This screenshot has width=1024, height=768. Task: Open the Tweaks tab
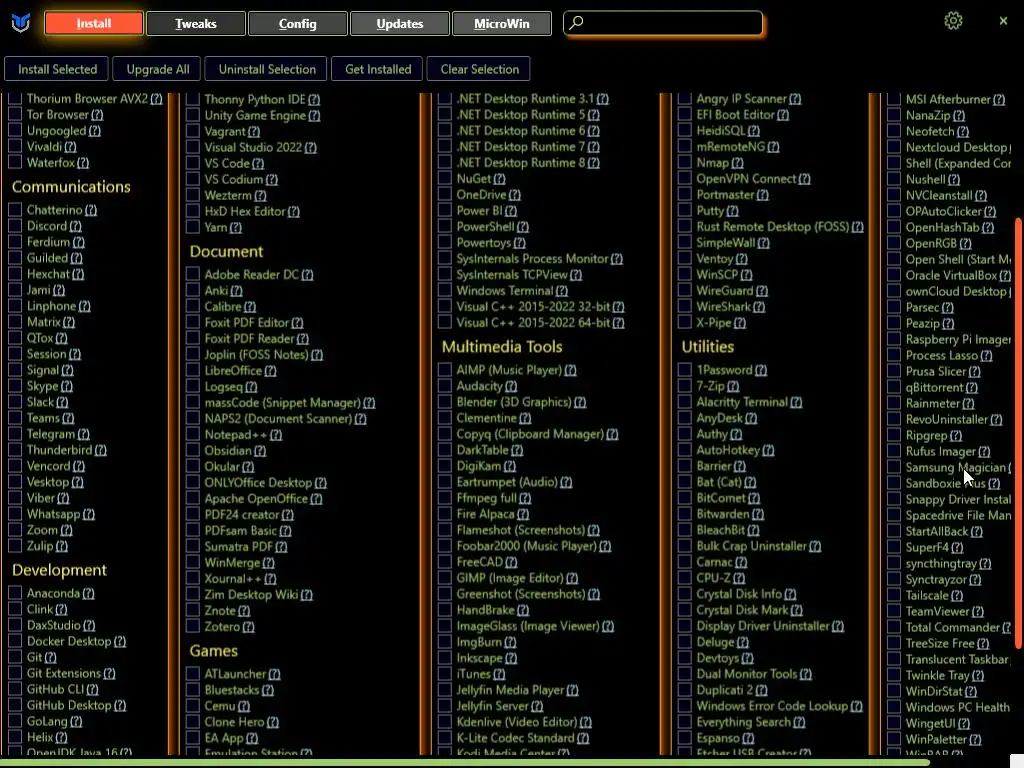coord(195,24)
